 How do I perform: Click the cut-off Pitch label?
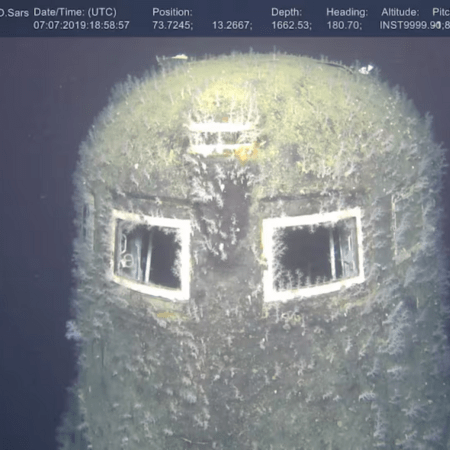pyautogui.click(x=441, y=12)
